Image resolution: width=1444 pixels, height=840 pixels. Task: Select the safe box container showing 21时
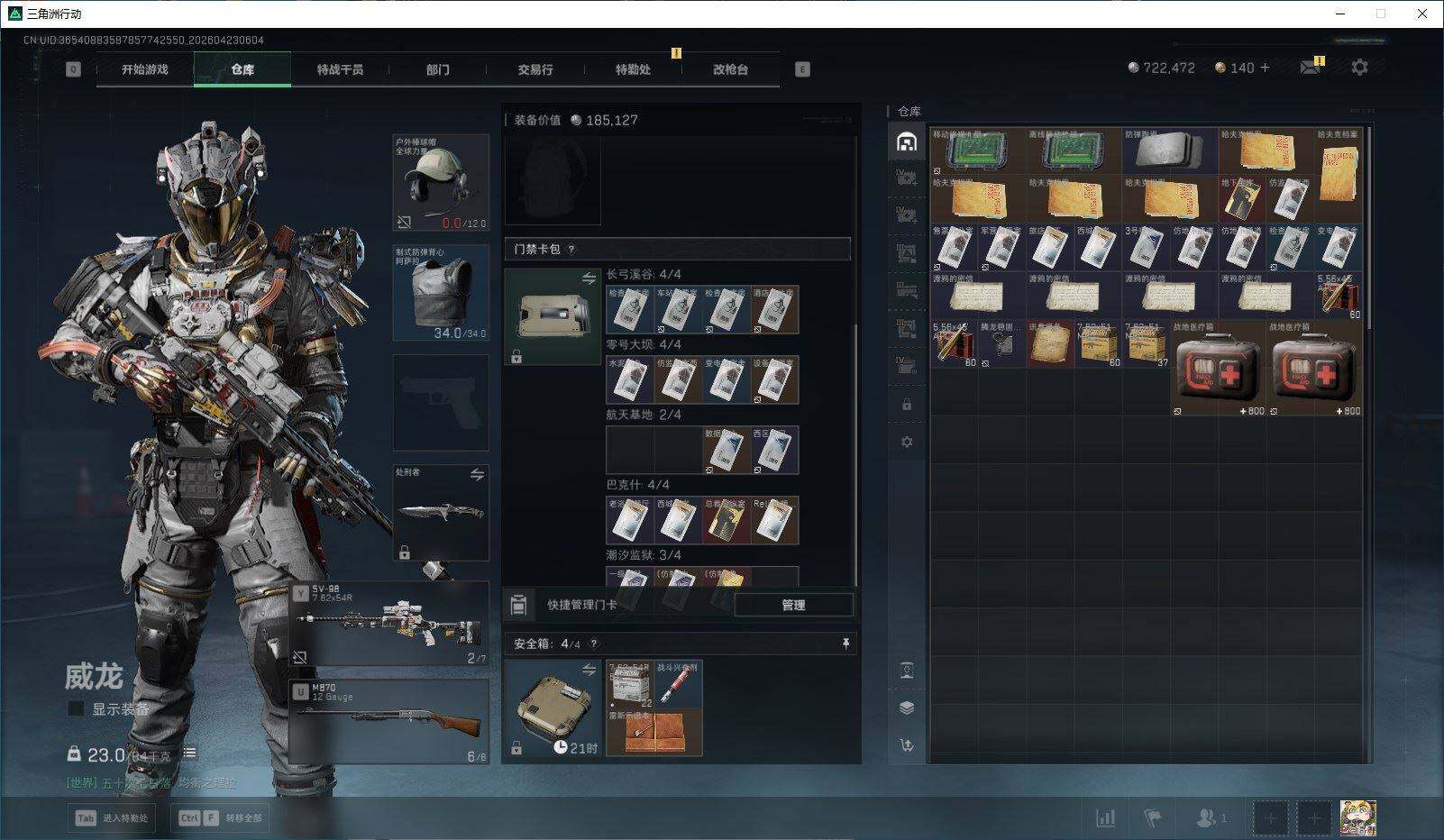click(553, 708)
